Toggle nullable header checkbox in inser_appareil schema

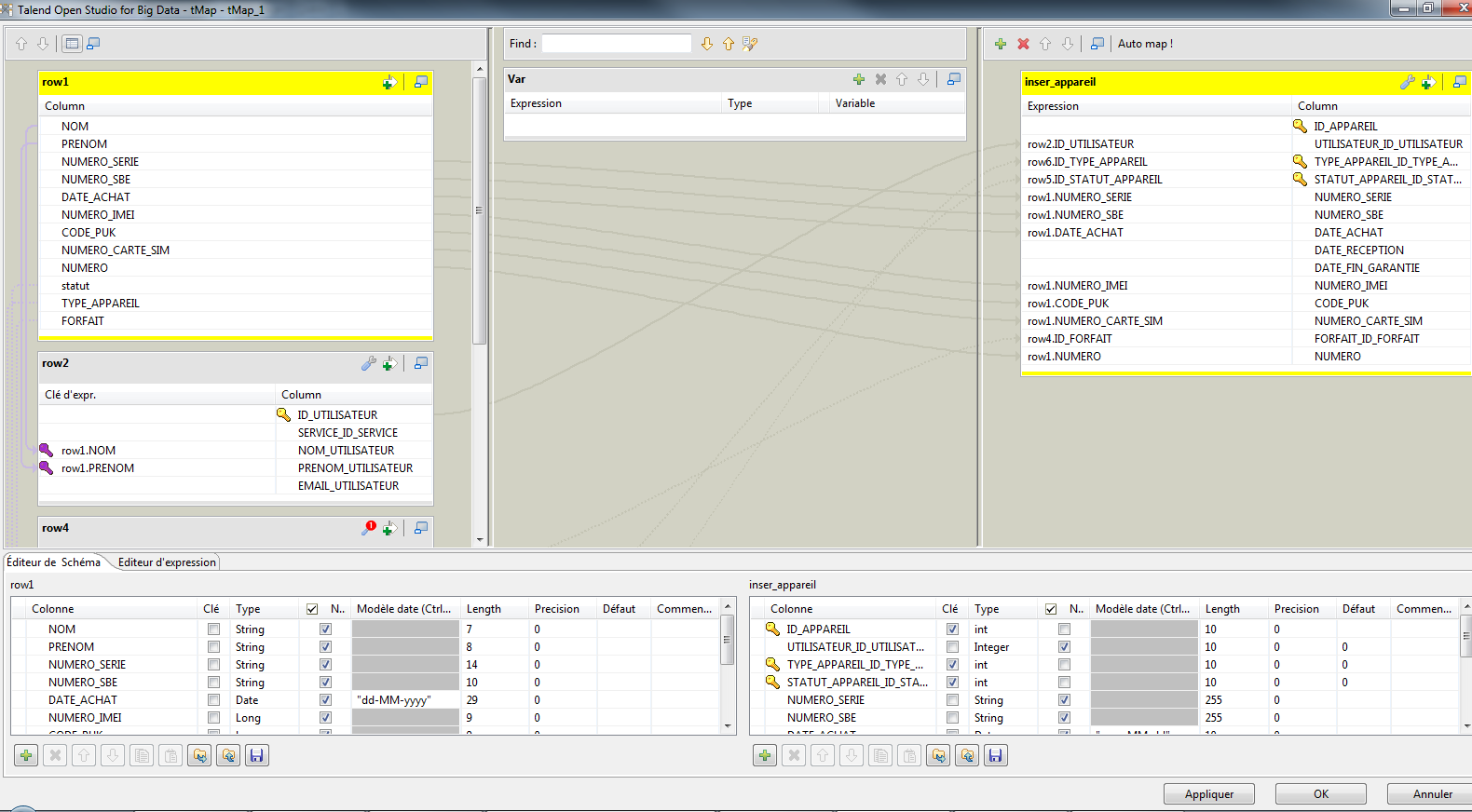click(x=1051, y=609)
